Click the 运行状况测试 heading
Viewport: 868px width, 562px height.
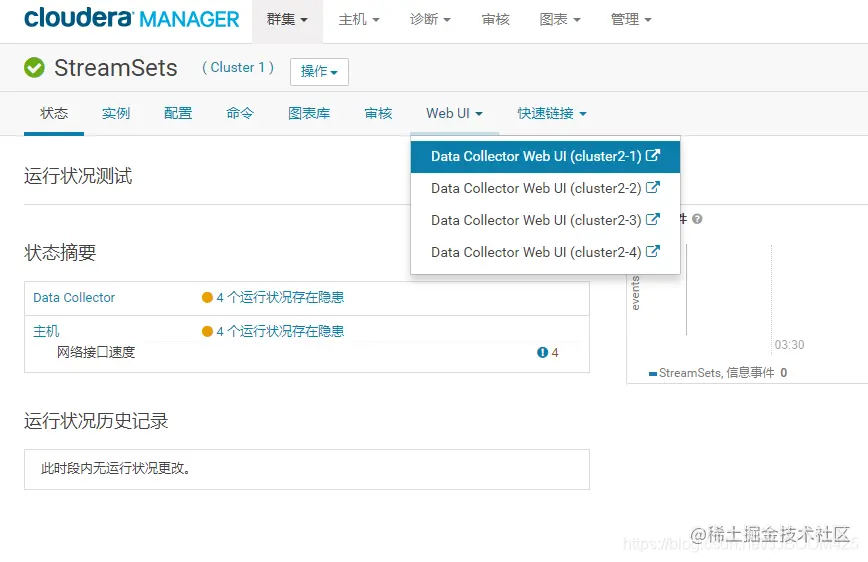[78, 176]
